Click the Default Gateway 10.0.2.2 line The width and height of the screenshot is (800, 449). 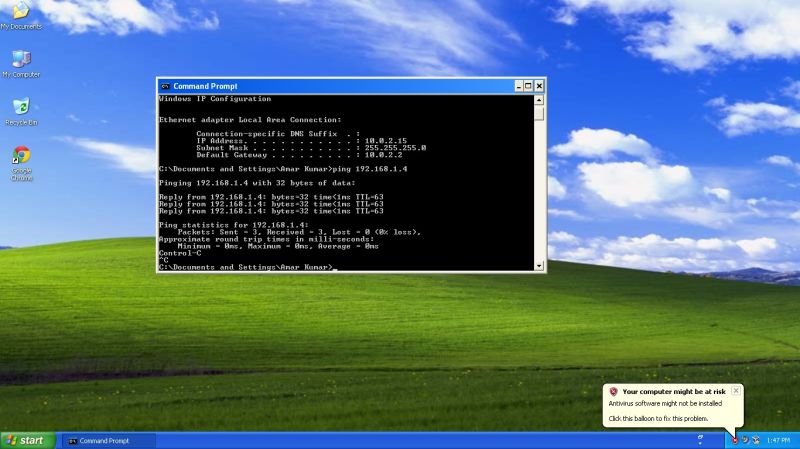(x=299, y=155)
